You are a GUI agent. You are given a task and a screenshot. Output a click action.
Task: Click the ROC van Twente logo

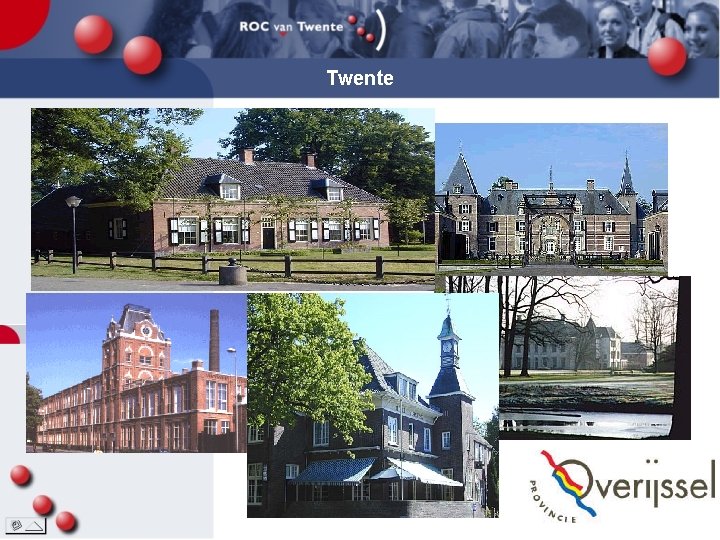pyautogui.click(x=313, y=28)
